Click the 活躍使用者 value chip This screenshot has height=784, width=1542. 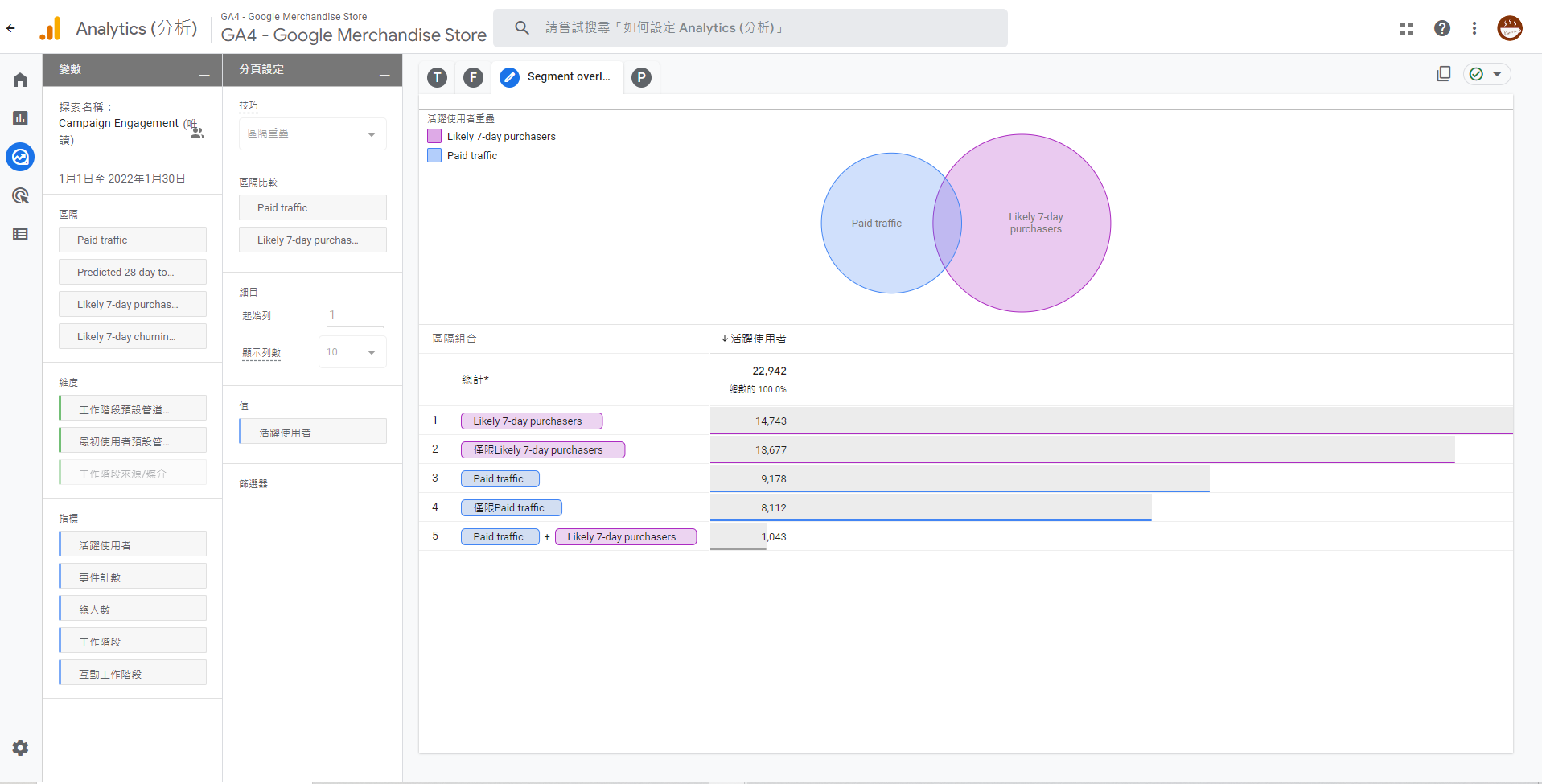coord(313,432)
